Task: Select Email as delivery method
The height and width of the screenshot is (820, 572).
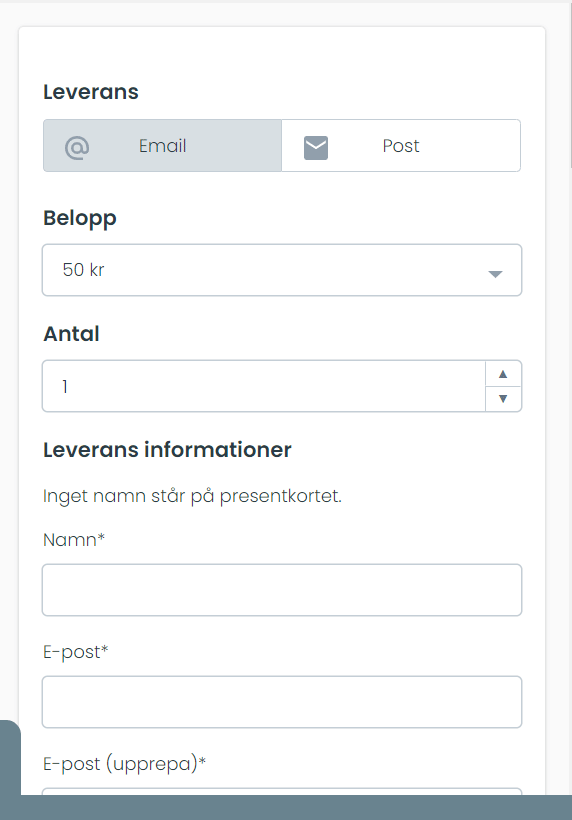Action: click(x=162, y=145)
